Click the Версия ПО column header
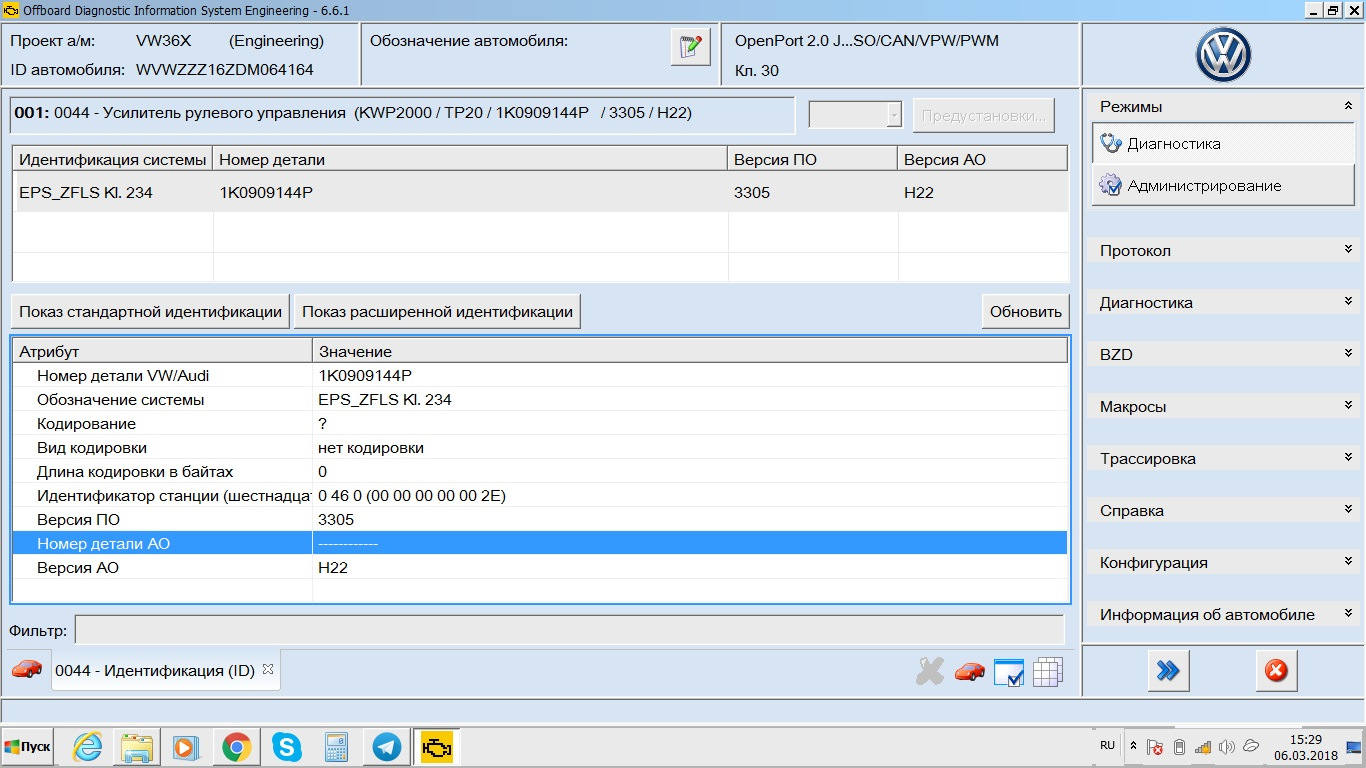 pos(812,159)
